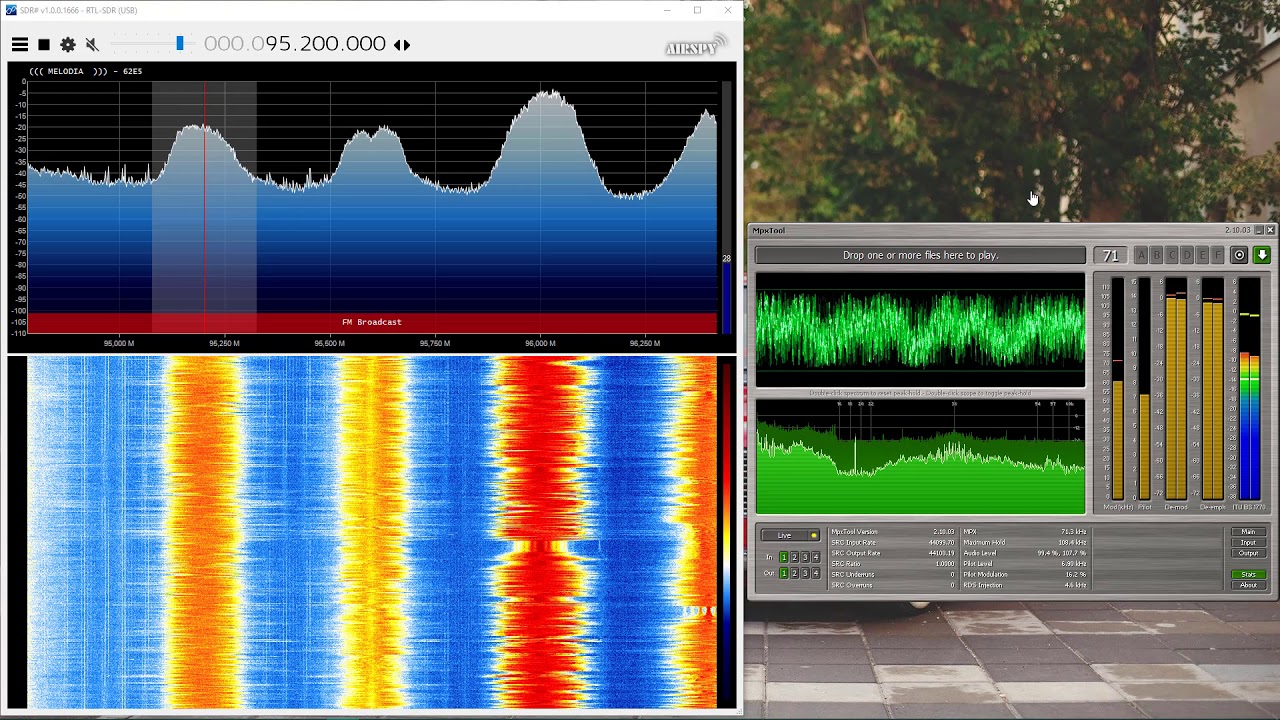Click the Airspy logo in SDR#

696,46
